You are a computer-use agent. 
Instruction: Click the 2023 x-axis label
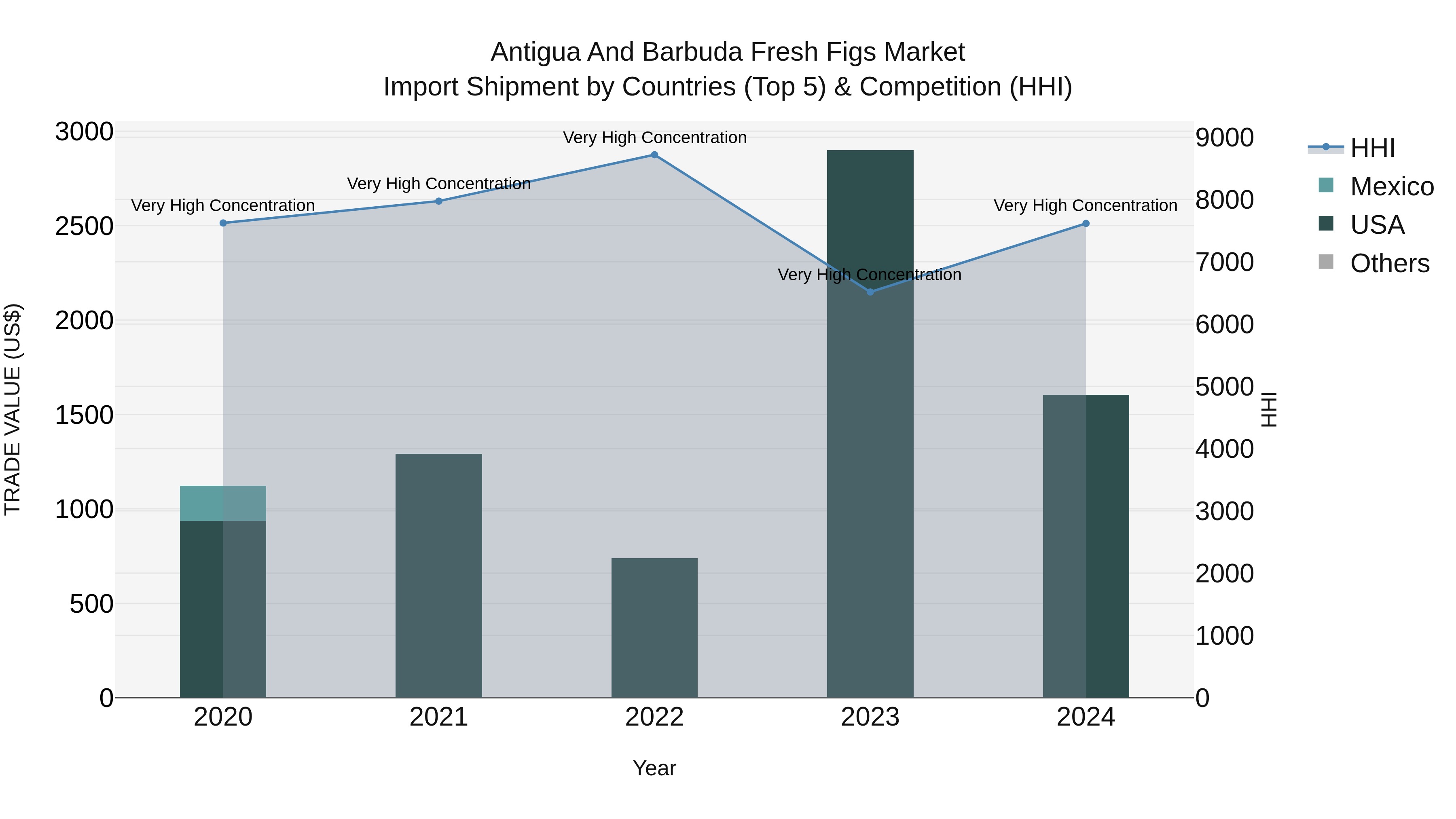[870, 718]
